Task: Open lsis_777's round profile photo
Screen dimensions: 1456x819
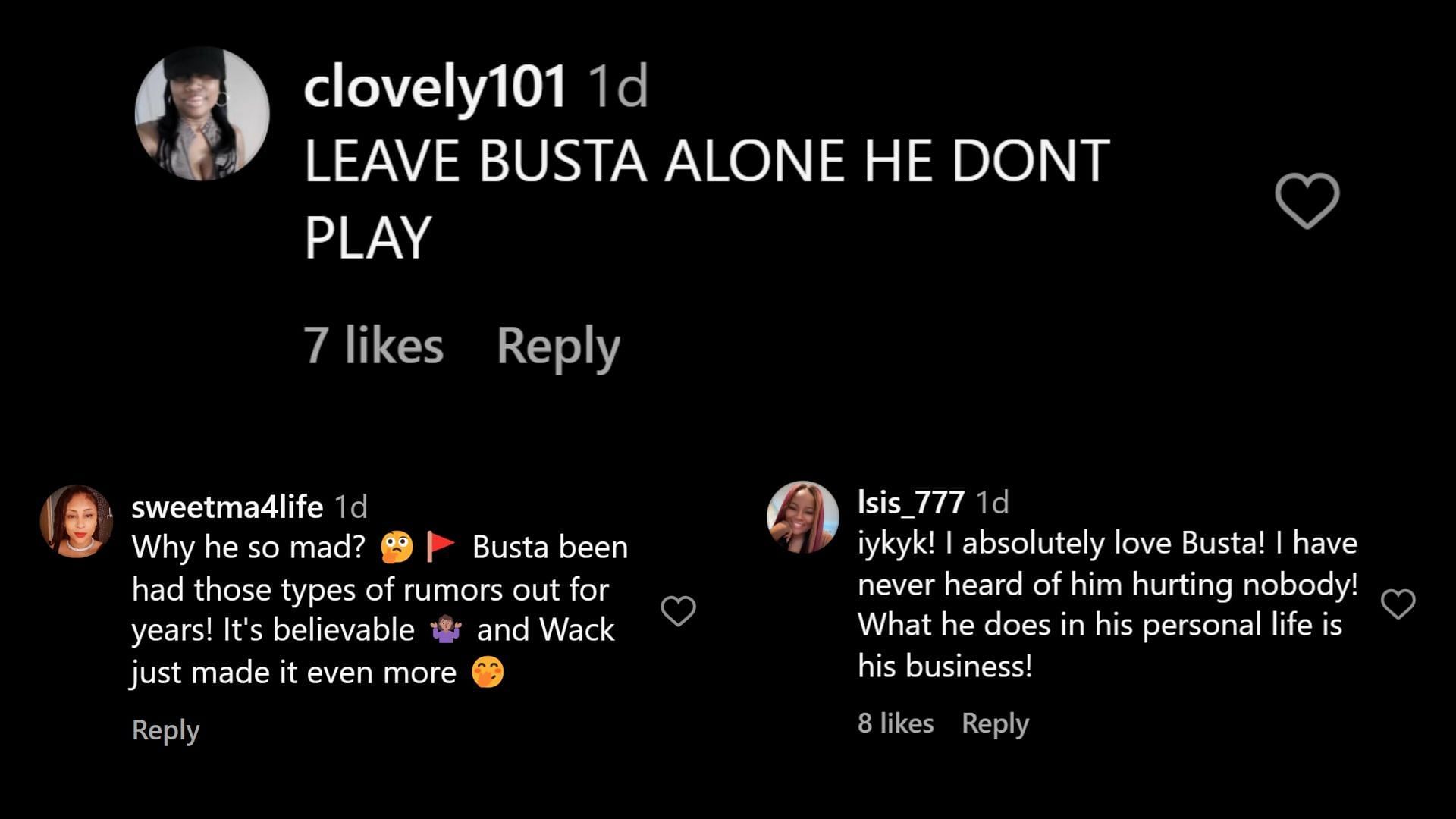Action: pos(802,517)
